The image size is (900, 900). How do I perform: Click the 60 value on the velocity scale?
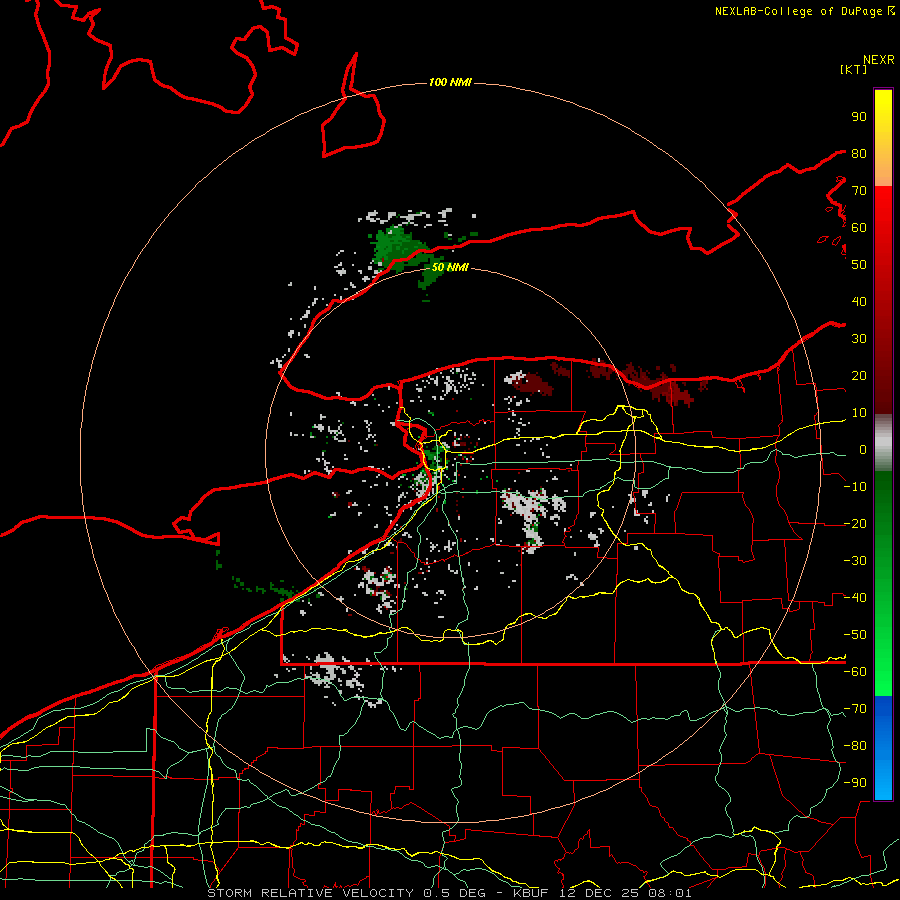pos(859,227)
